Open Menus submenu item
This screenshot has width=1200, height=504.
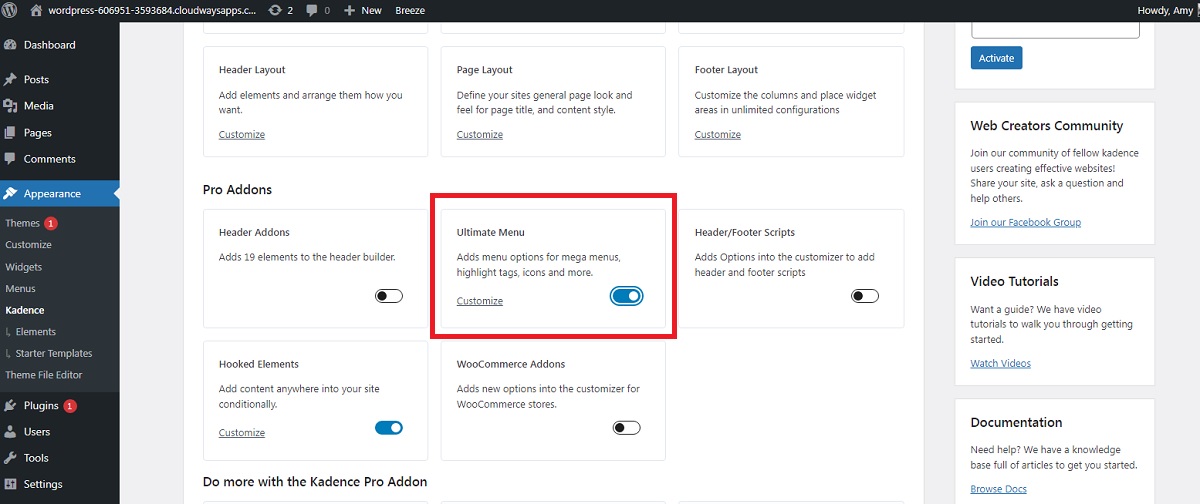pyautogui.click(x=20, y=289)
